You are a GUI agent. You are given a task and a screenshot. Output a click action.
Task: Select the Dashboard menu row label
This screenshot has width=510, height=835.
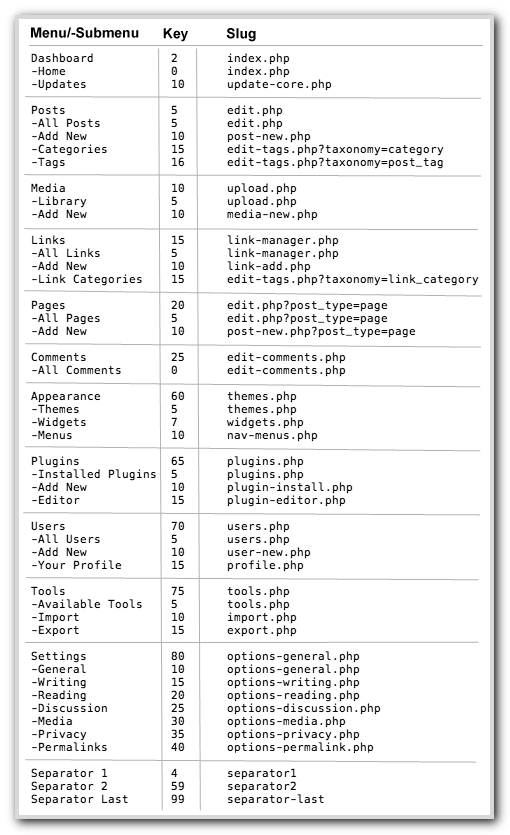tap(62, 58)
